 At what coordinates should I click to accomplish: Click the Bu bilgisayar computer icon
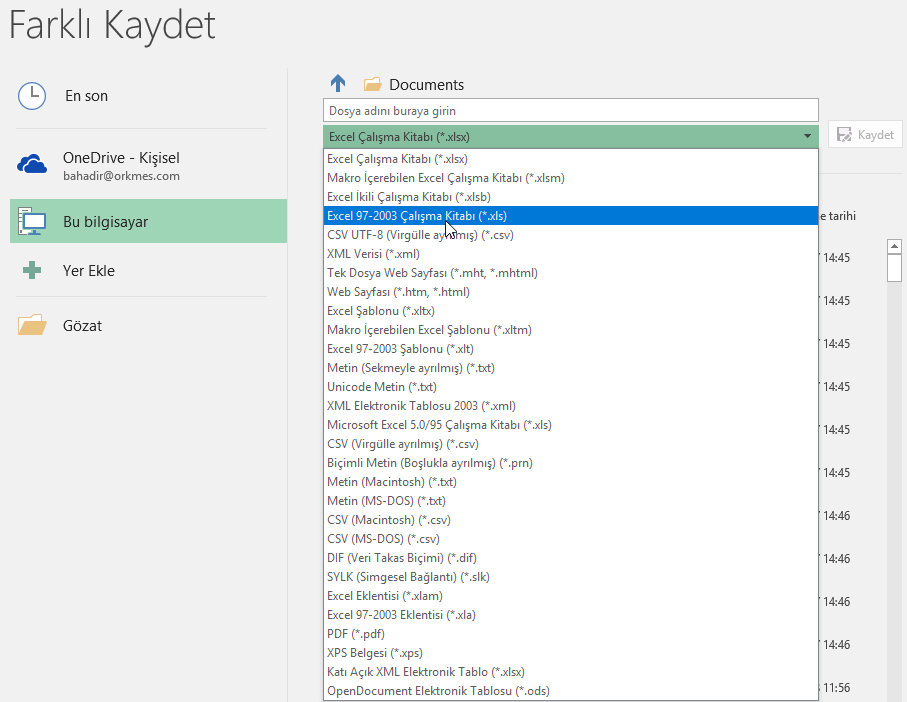[32, 221]
